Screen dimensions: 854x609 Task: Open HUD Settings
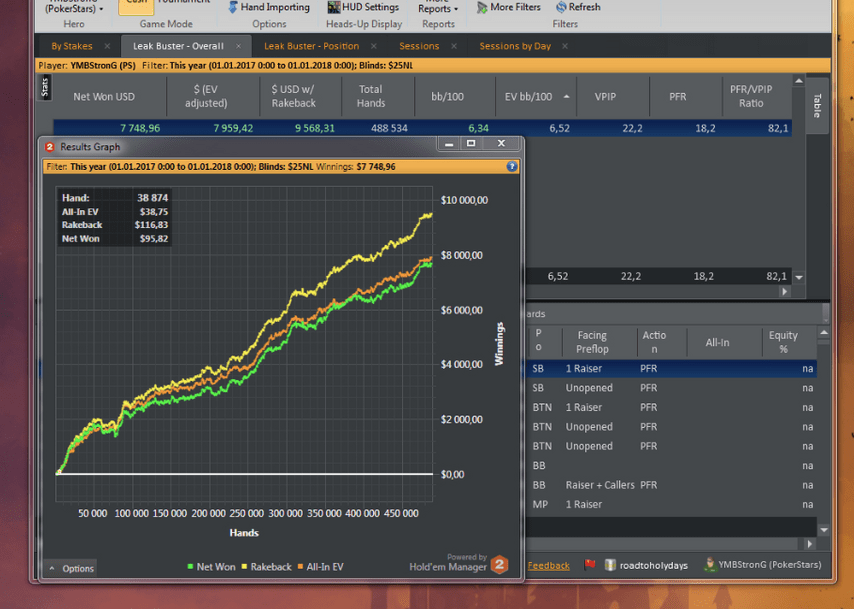363,7
